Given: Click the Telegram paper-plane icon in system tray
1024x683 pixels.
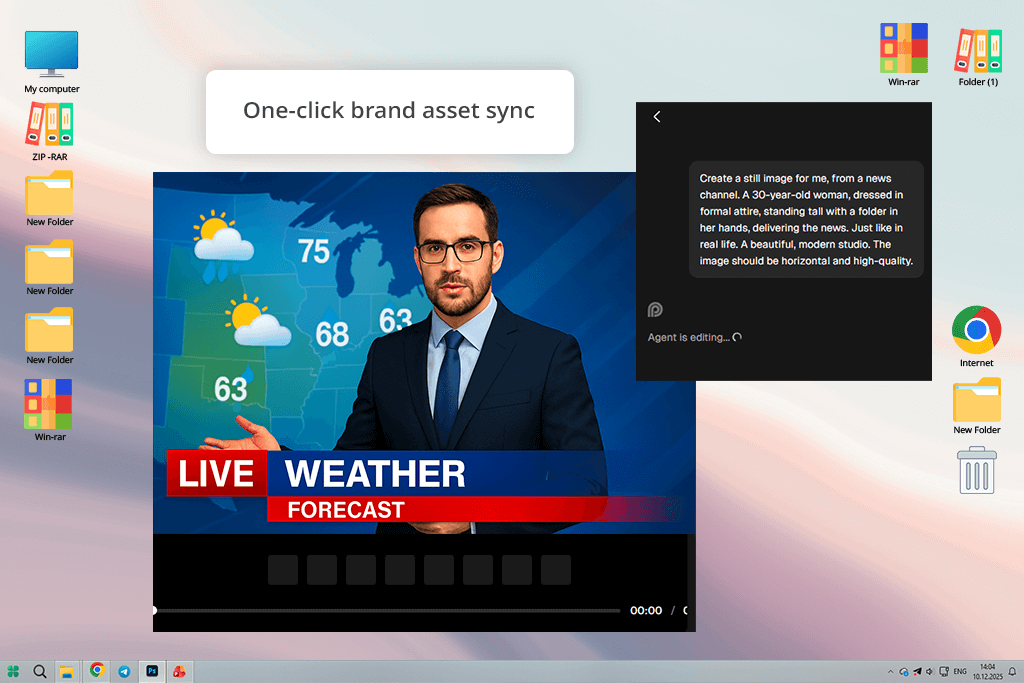Looking at the screenshot, I should click(917, 672).
